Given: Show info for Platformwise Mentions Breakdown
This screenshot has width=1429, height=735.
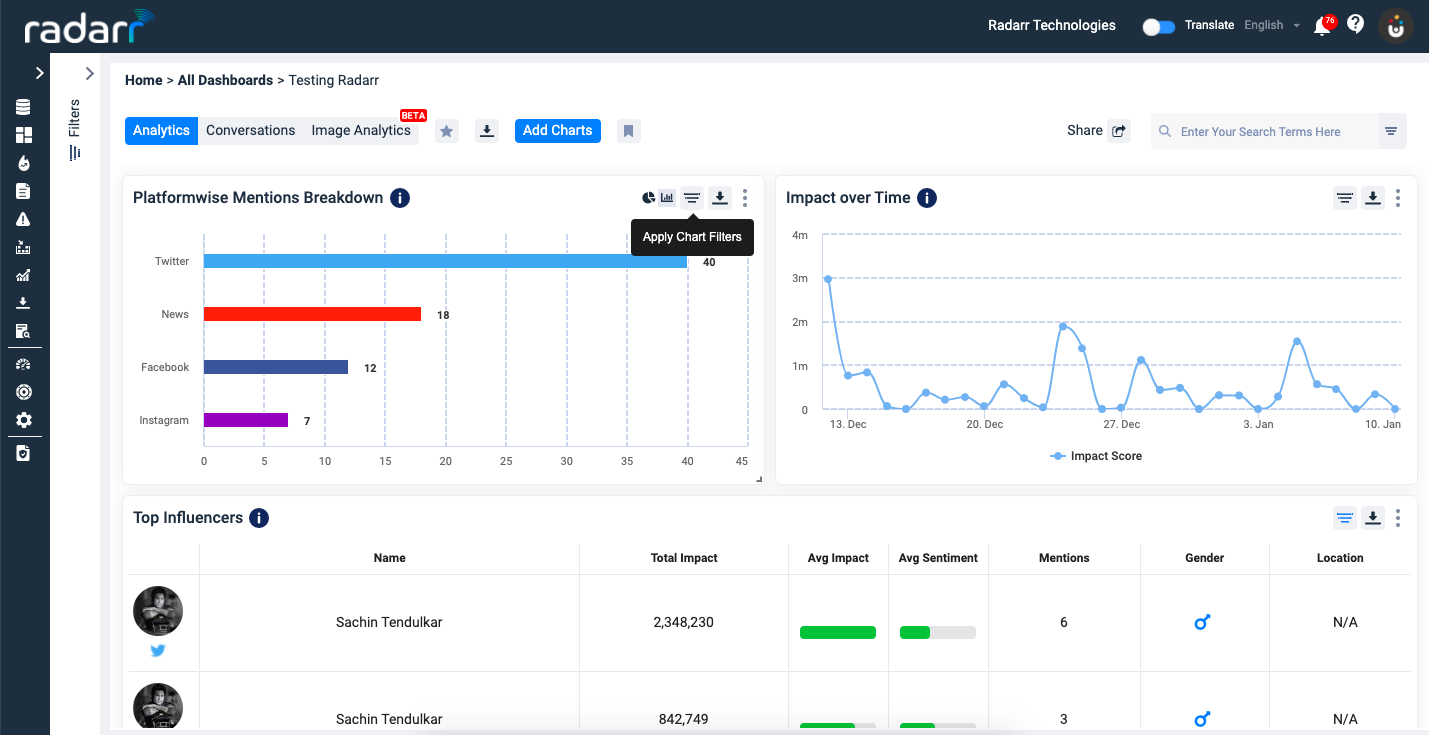Looking at the screenshot, I should point(400,198).
